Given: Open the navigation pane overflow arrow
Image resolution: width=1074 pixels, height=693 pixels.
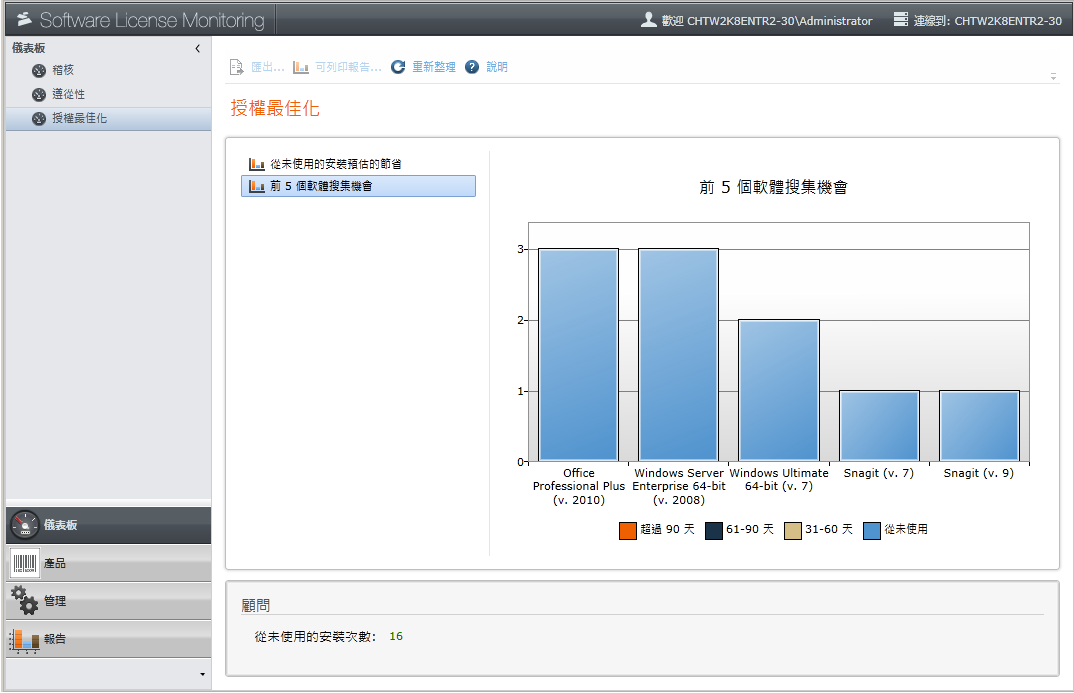Looking at the screenshot, I should (x=202, y=675).
